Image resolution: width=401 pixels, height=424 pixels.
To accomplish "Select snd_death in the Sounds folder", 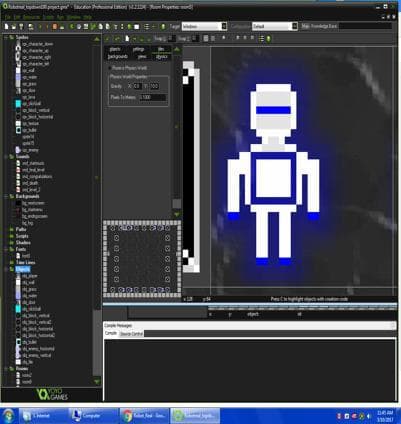I will (x=30, y=183).
